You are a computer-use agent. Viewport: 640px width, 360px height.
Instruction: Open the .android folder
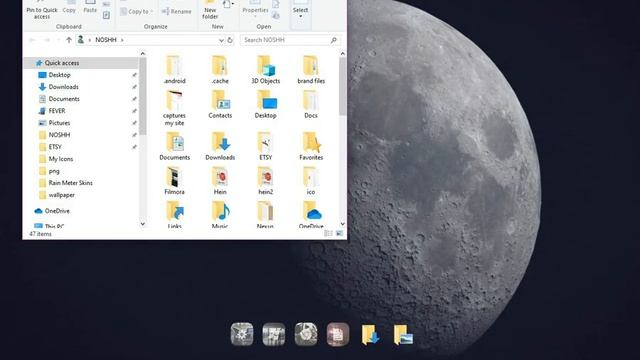(x=174, y=70)
